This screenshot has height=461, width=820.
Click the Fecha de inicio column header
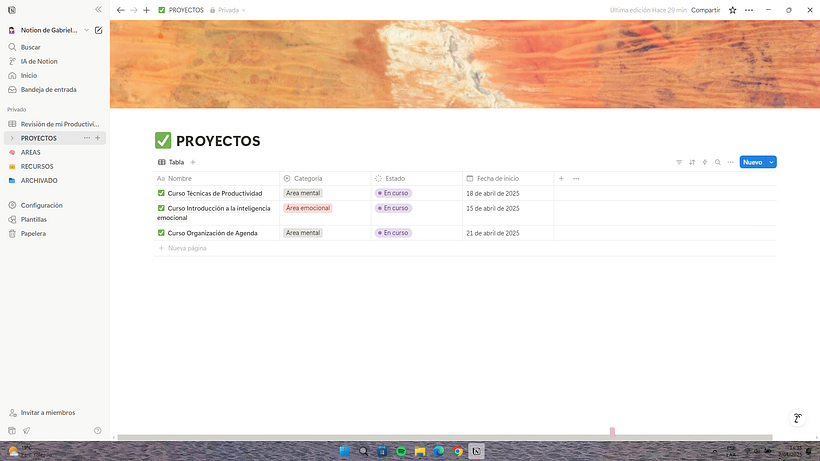[508, 178]
